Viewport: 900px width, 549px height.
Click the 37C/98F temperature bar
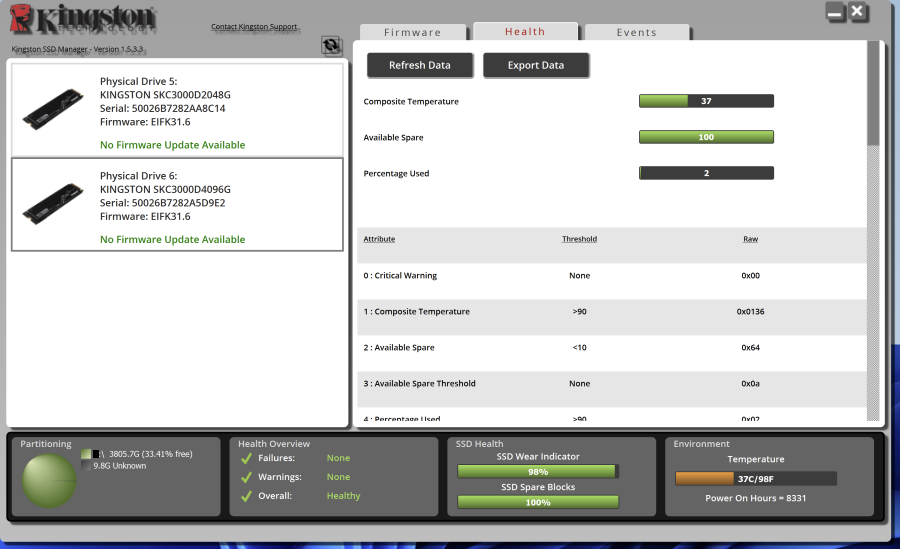755,479
